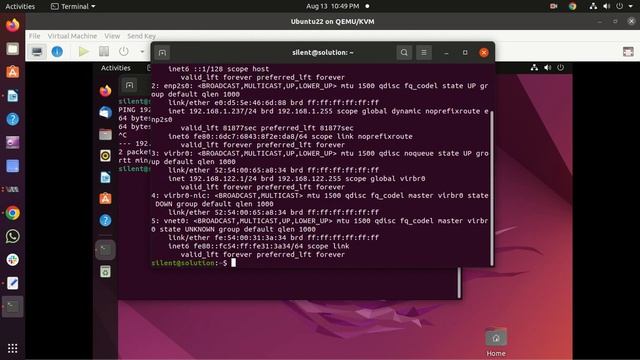Open Virtual Machine menu

[72, 36]
